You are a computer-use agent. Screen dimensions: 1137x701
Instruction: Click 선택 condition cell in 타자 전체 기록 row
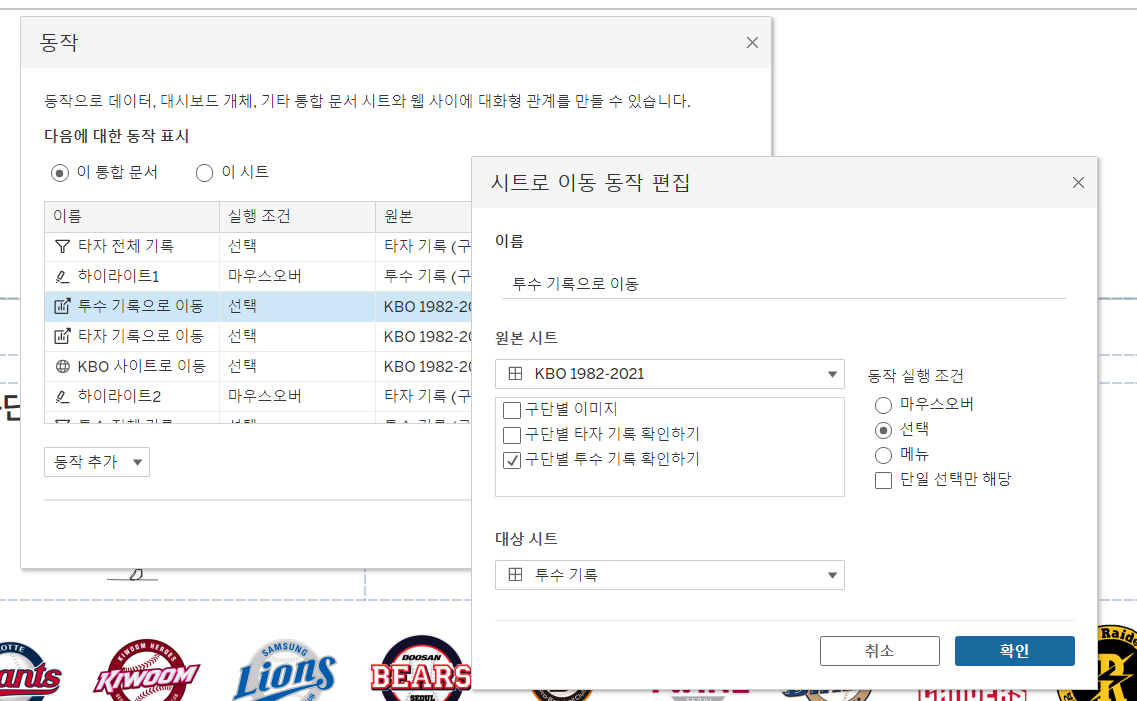pyautogui.click(x=297, y=246)
